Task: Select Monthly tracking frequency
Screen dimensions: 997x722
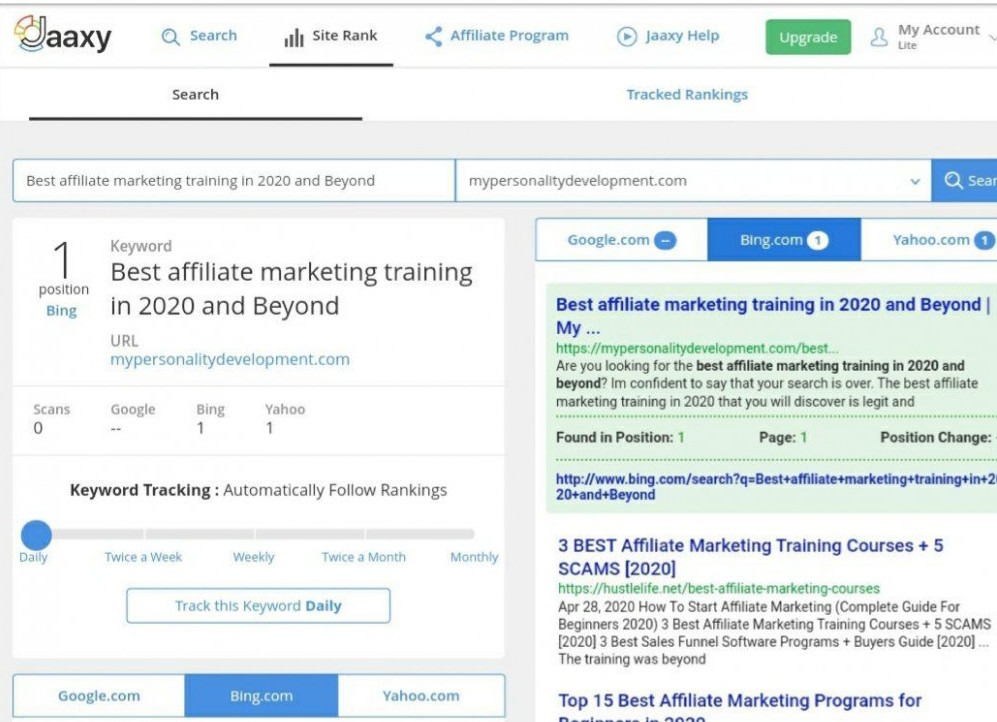Action: 474,557
